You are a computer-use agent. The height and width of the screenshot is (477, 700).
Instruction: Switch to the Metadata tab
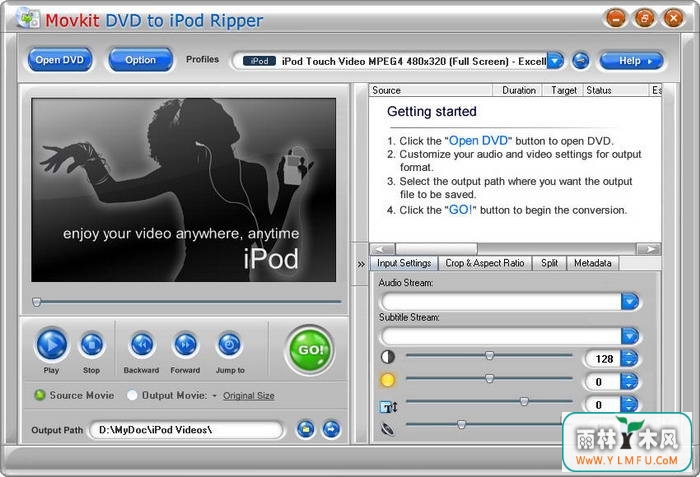[592, 263]
